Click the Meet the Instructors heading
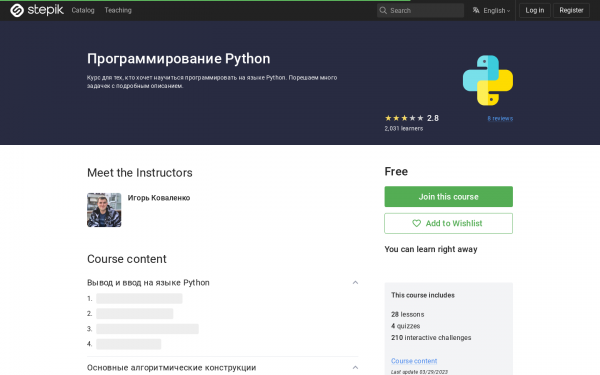 point(140,173)
